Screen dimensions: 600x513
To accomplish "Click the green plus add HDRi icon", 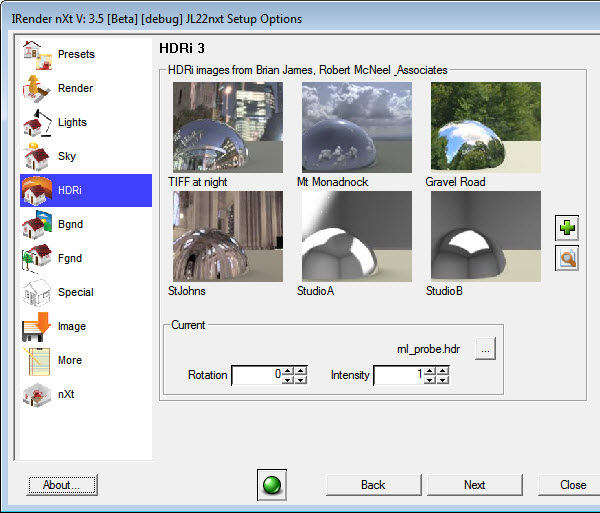I will (x=567, y=228).
